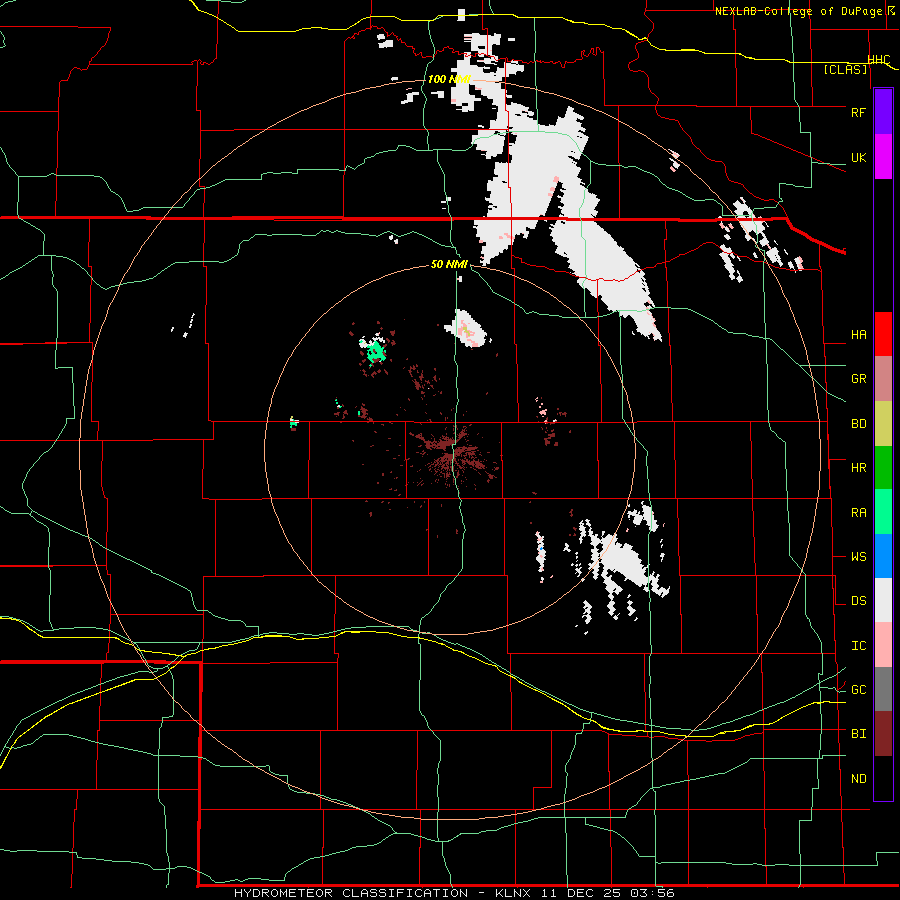Click the DS white legend swatch
This screenshot has width=900, height=900.
click(883, 600)
